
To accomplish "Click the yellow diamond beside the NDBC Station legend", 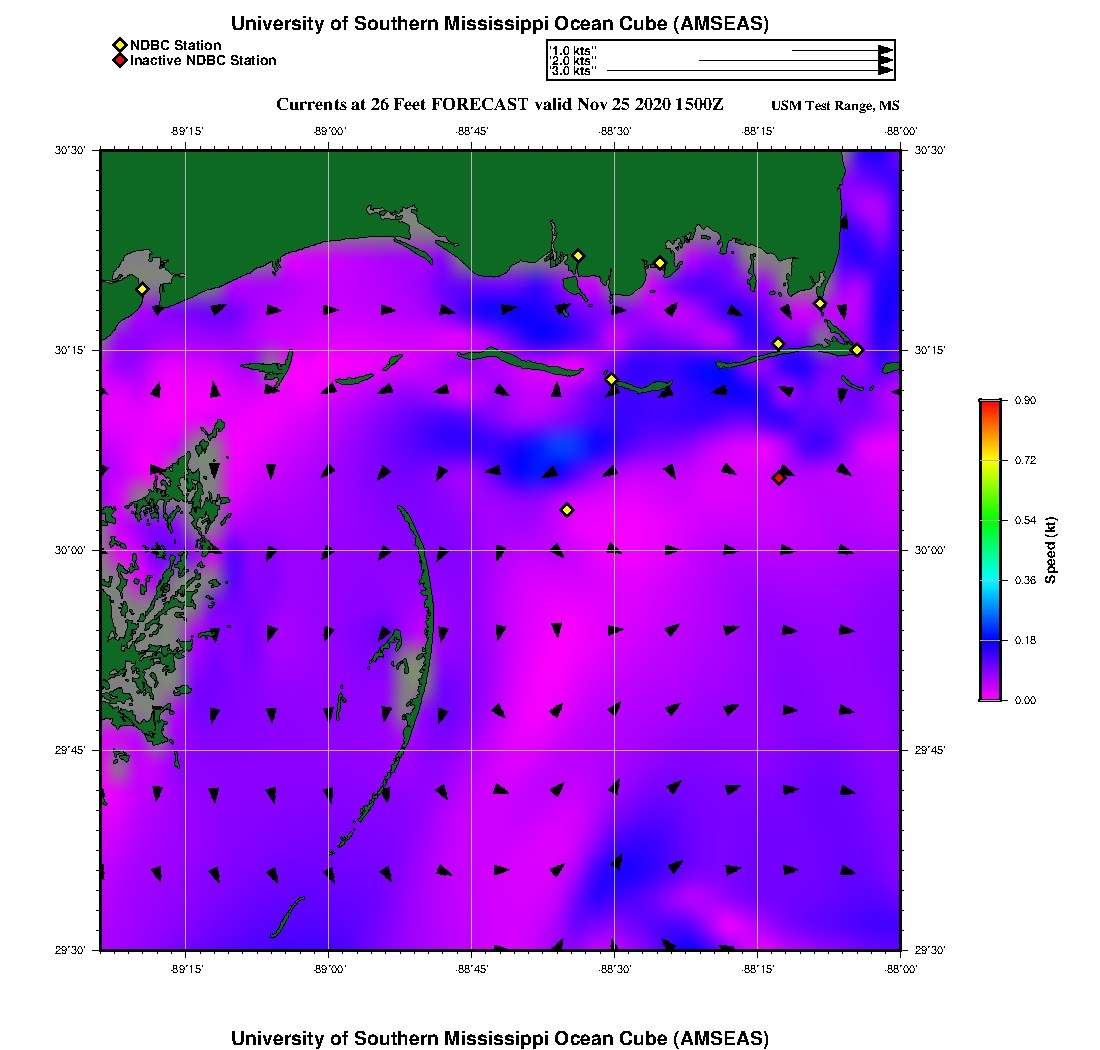I will [119, 45].
